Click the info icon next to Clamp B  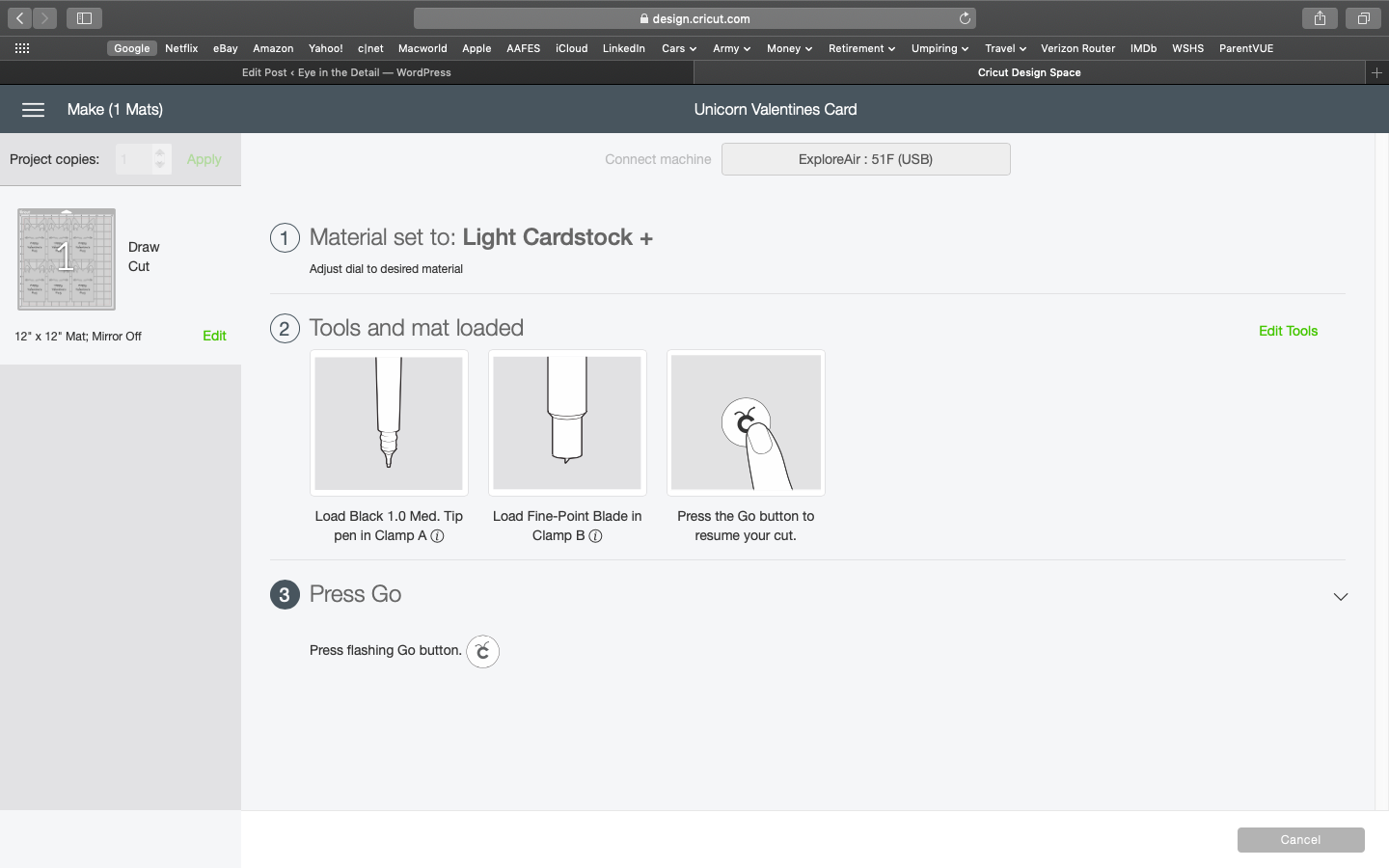pyautogui.click(x=595, y=536)
